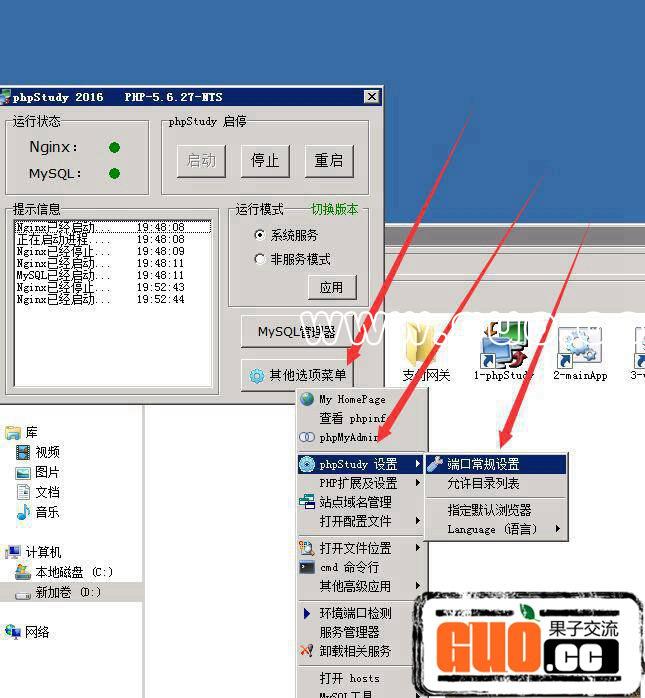The width and height of the screenshot is (645, 698).
Task: Choose 允许目录列表 from submenu
Action: tap(496, 483)
